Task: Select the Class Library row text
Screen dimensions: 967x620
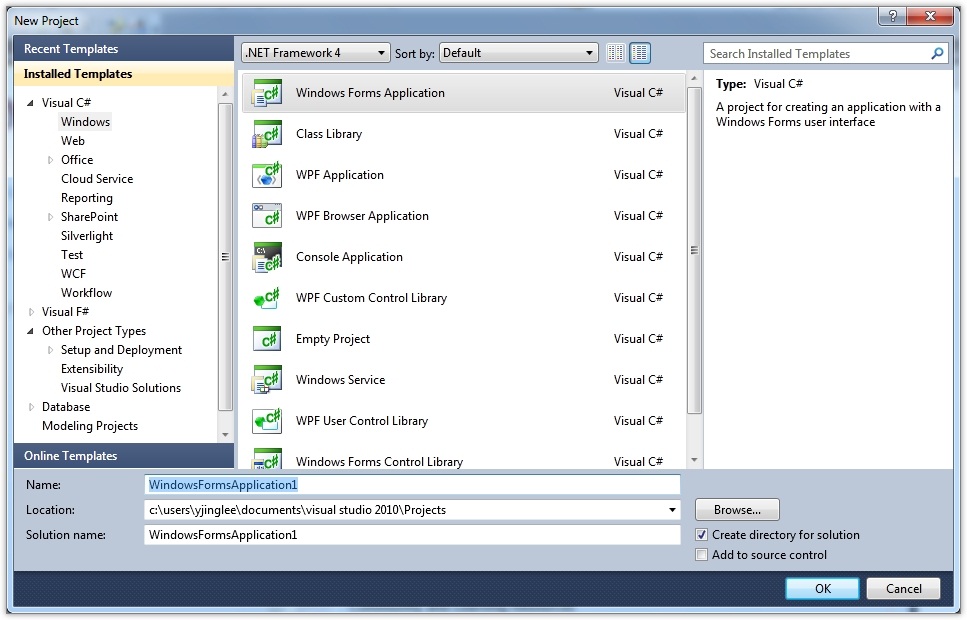Action: [x=329, y=134]
